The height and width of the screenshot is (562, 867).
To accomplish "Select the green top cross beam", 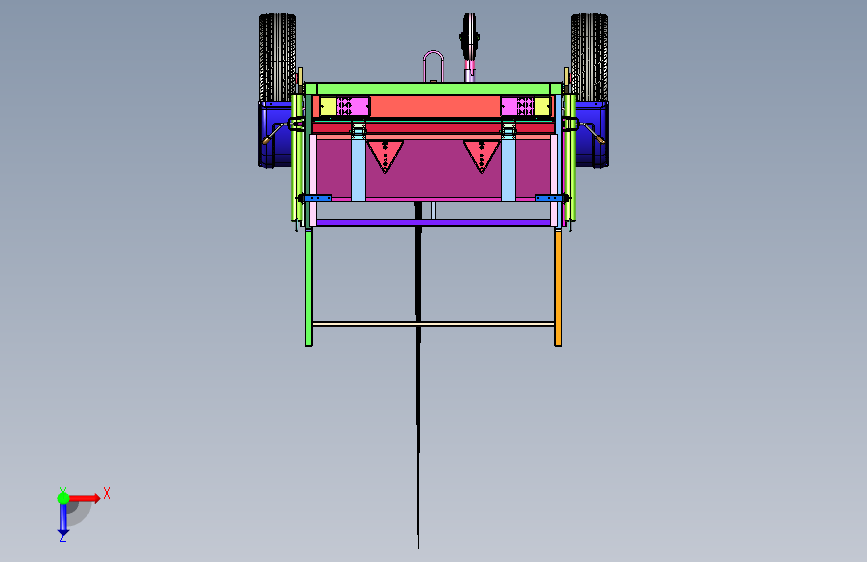I will (434, 89).
